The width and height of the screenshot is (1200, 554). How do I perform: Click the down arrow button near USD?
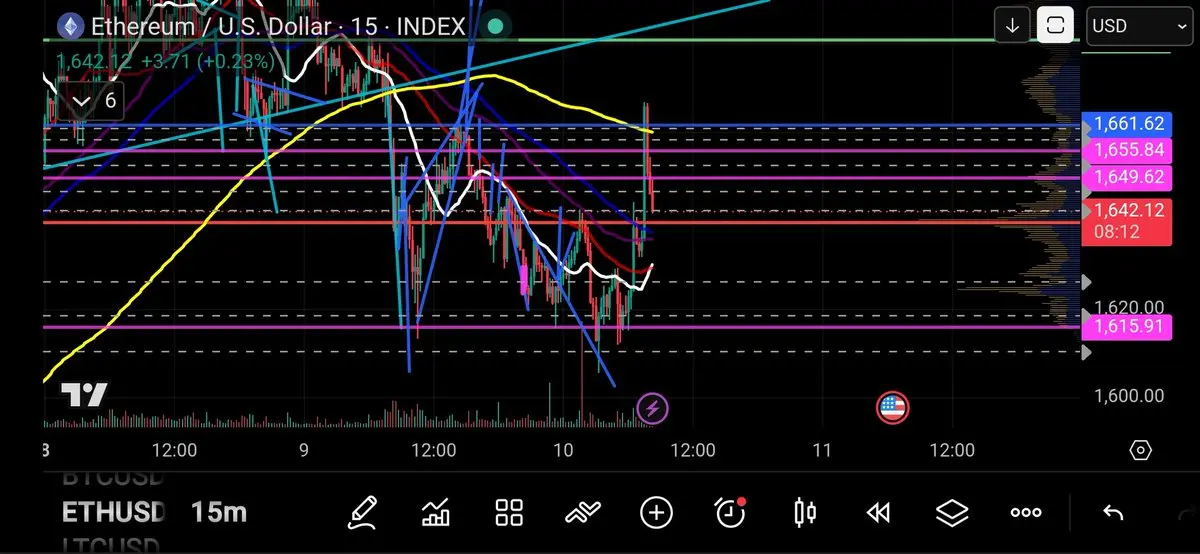tap(1012, 26)
